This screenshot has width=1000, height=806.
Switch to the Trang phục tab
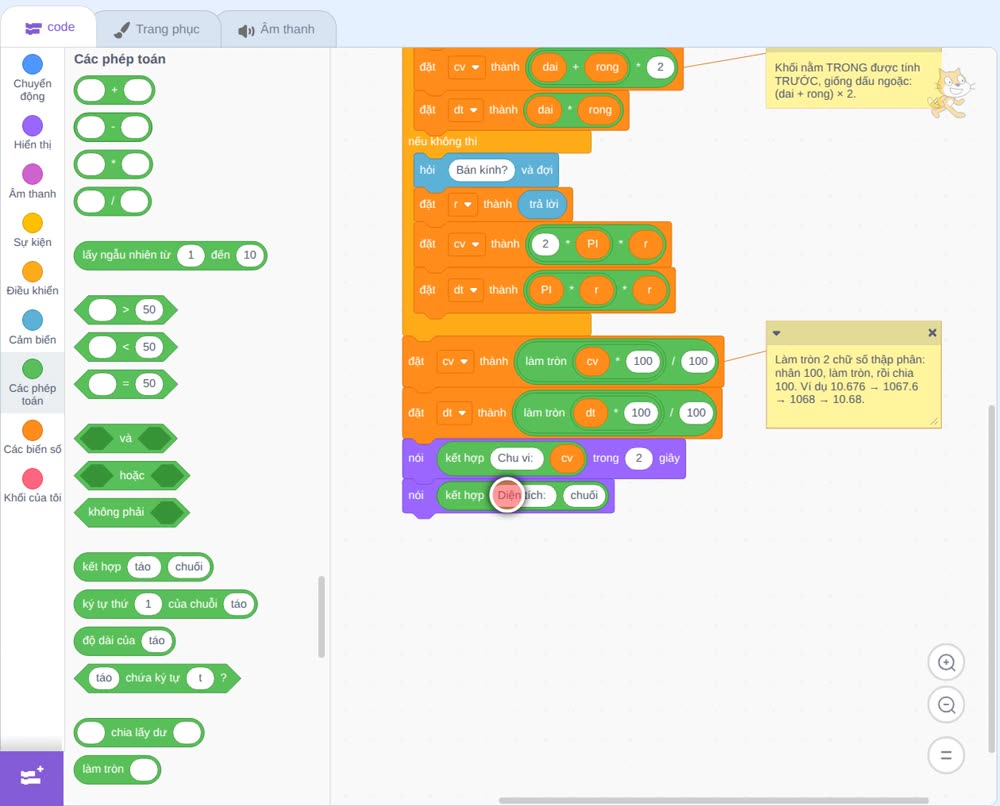click(x=157, y=29)
